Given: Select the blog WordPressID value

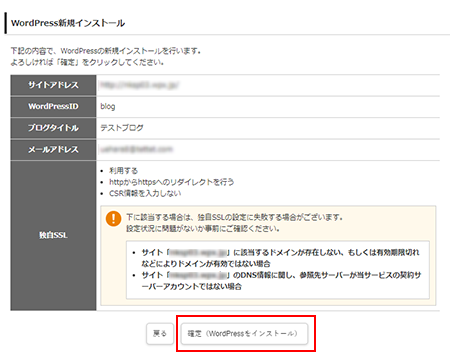Looking at the screenshot, I should (x=108, y=107).
